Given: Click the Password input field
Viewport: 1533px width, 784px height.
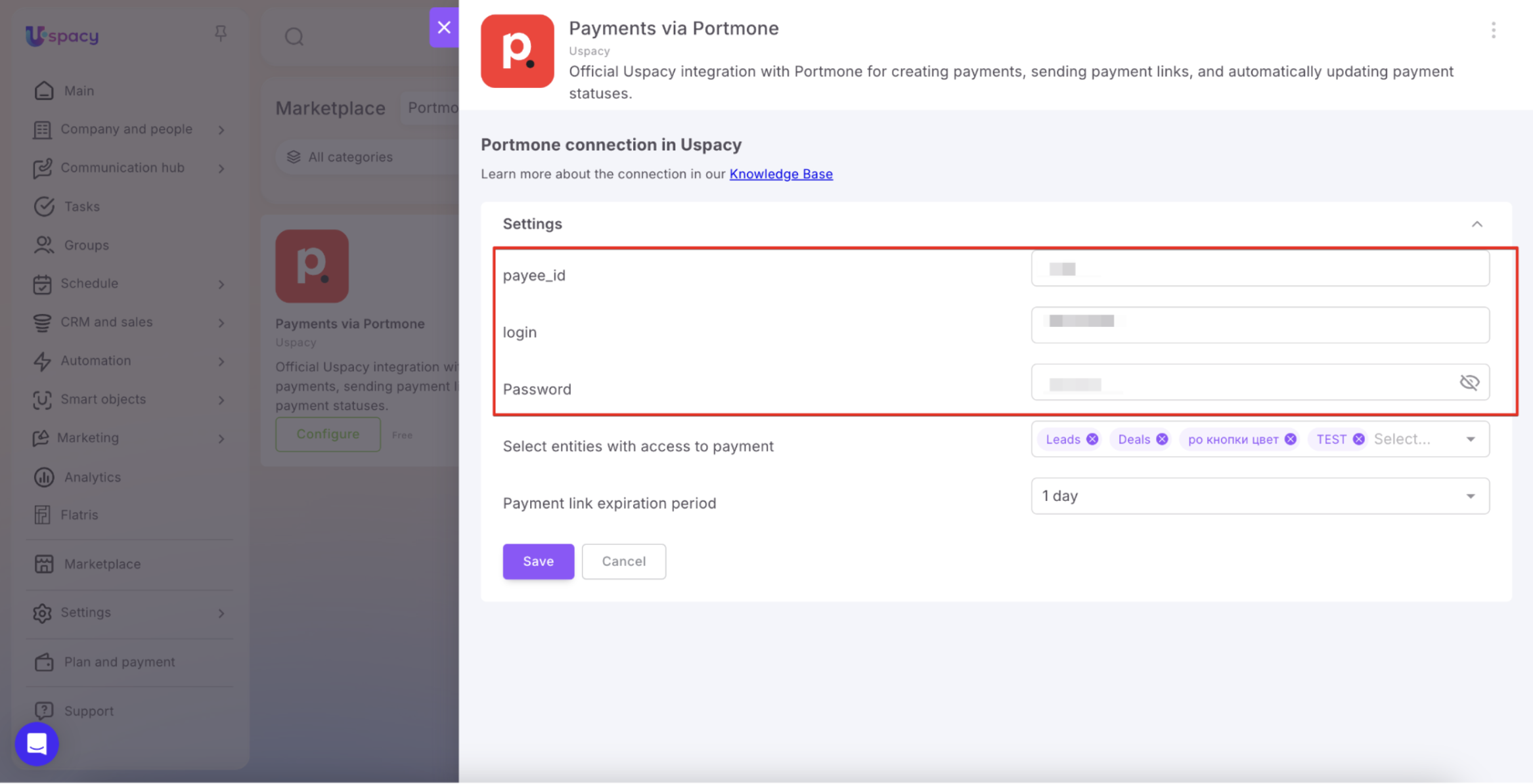Looking at the screenshot, I should click(1260, 382).
